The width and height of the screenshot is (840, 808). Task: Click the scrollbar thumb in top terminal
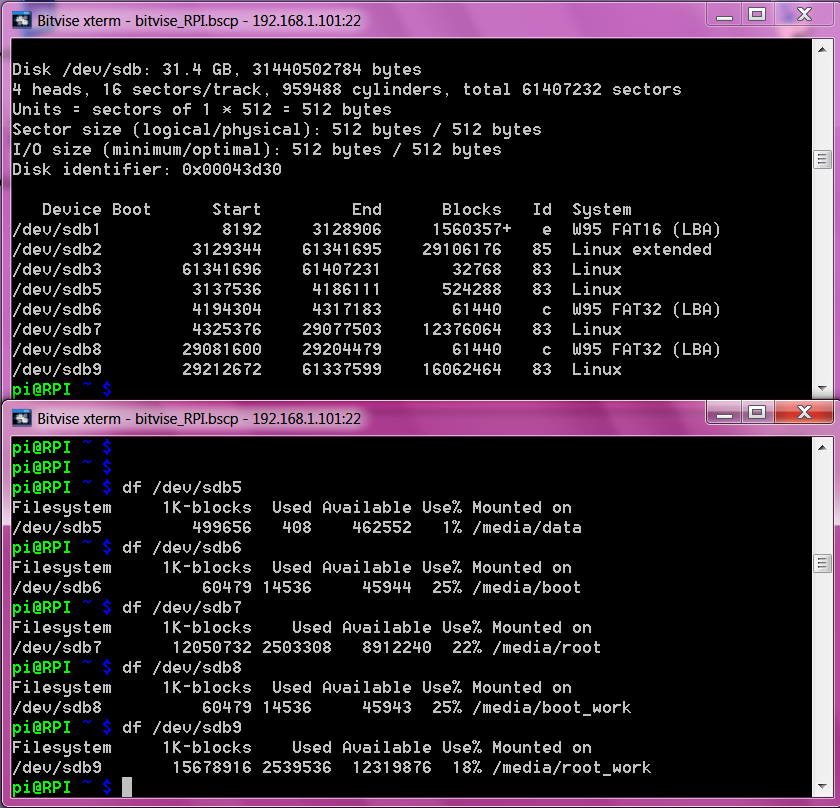822,160
